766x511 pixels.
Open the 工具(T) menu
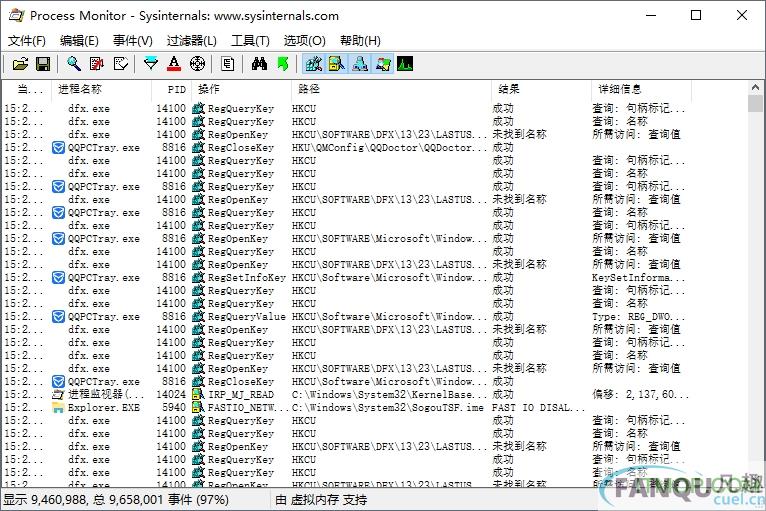click(x=250, y=41)
